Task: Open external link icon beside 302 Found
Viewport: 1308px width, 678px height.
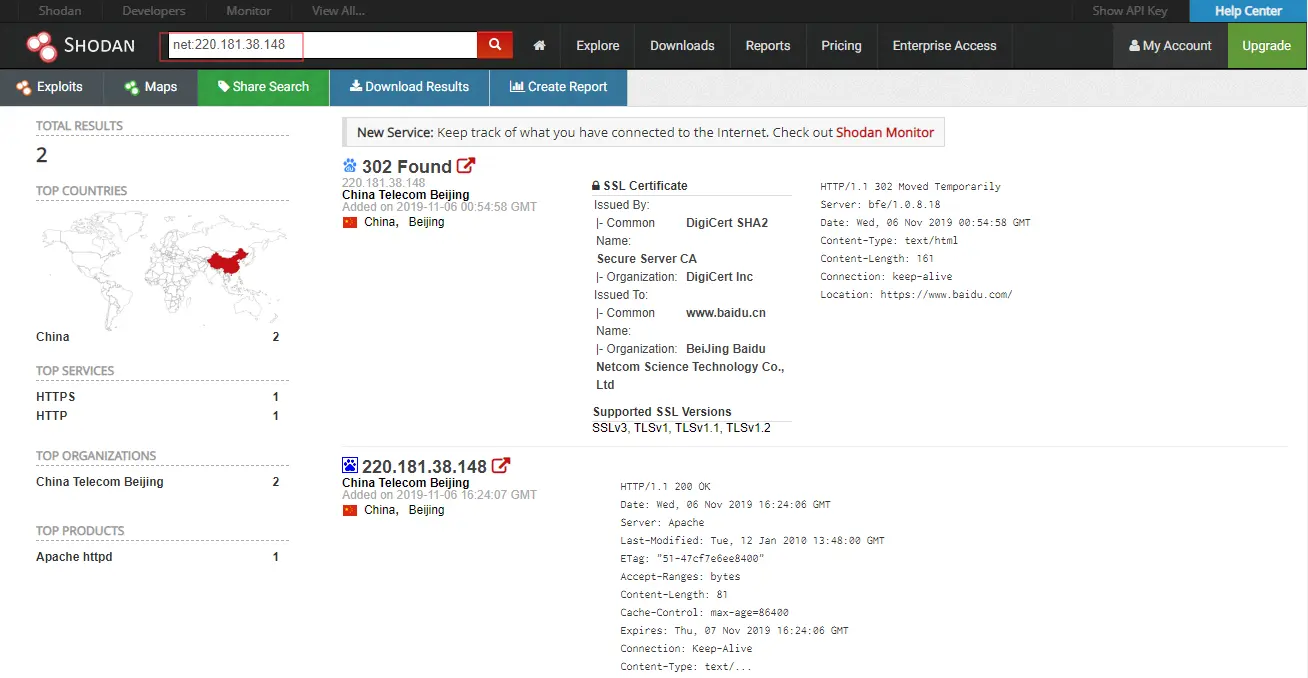Action: [466, 166]
